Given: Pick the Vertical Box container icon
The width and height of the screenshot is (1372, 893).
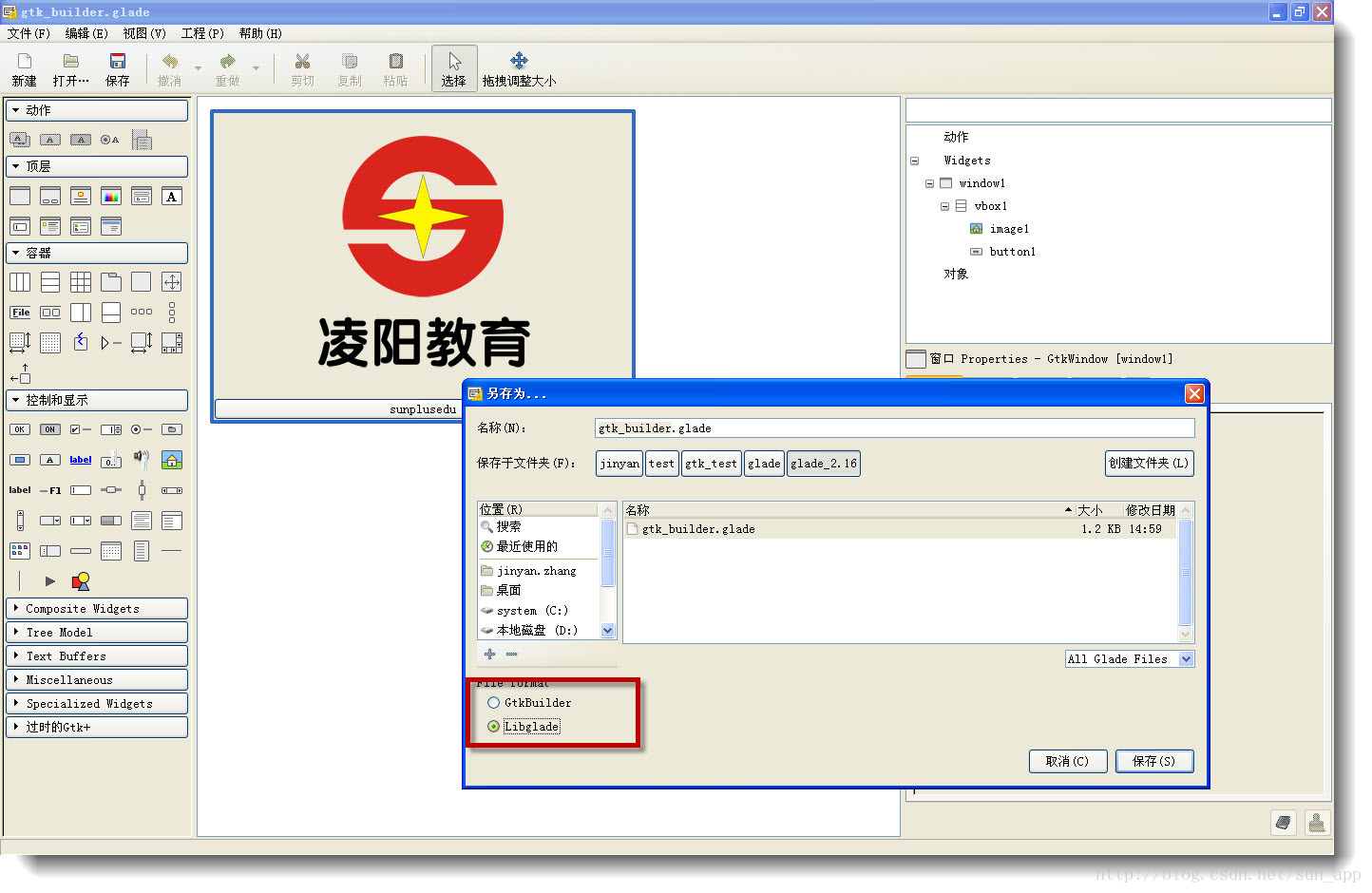Looking at the screenshot, I should [x=50, y=282].
